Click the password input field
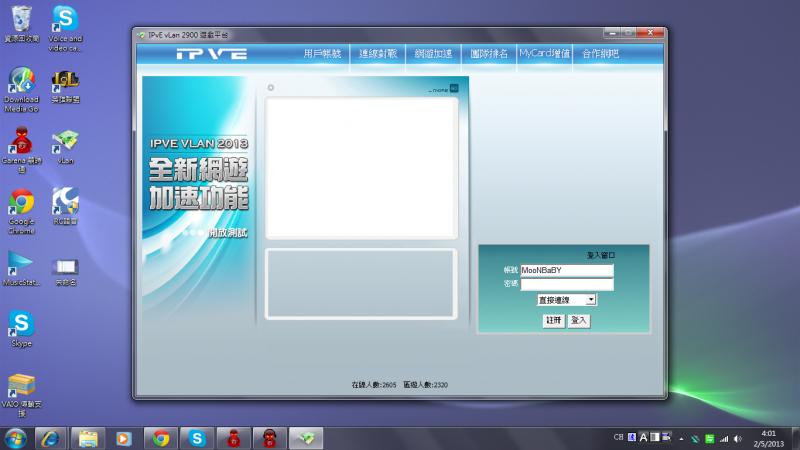The image size is (800, 450). tap(566, 284)
